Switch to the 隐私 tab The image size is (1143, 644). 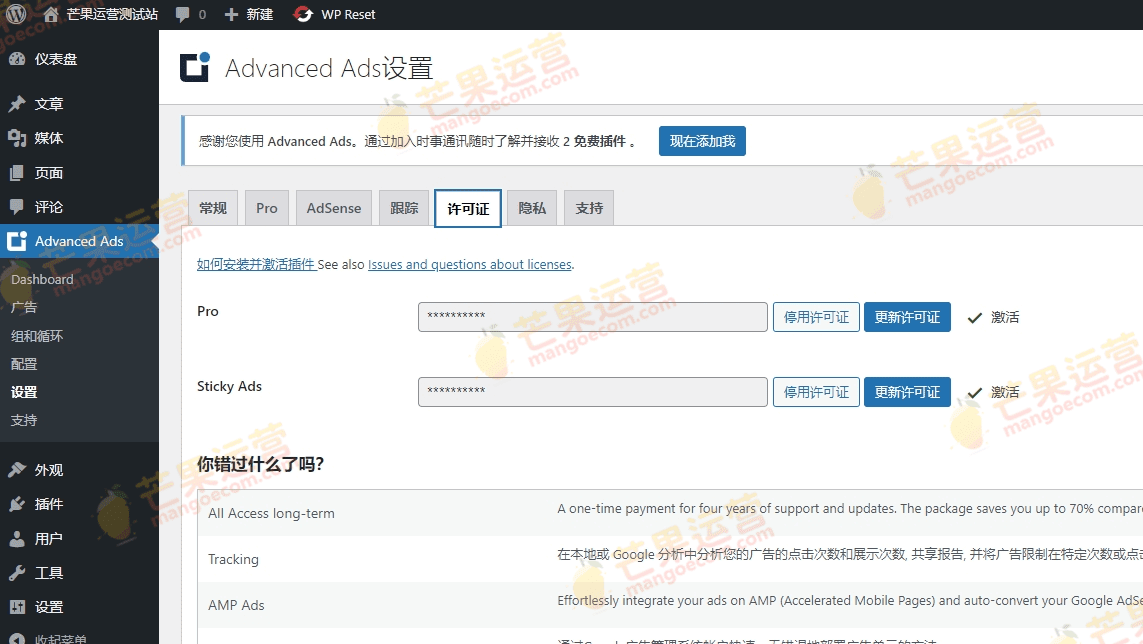(x=532, y=209)
